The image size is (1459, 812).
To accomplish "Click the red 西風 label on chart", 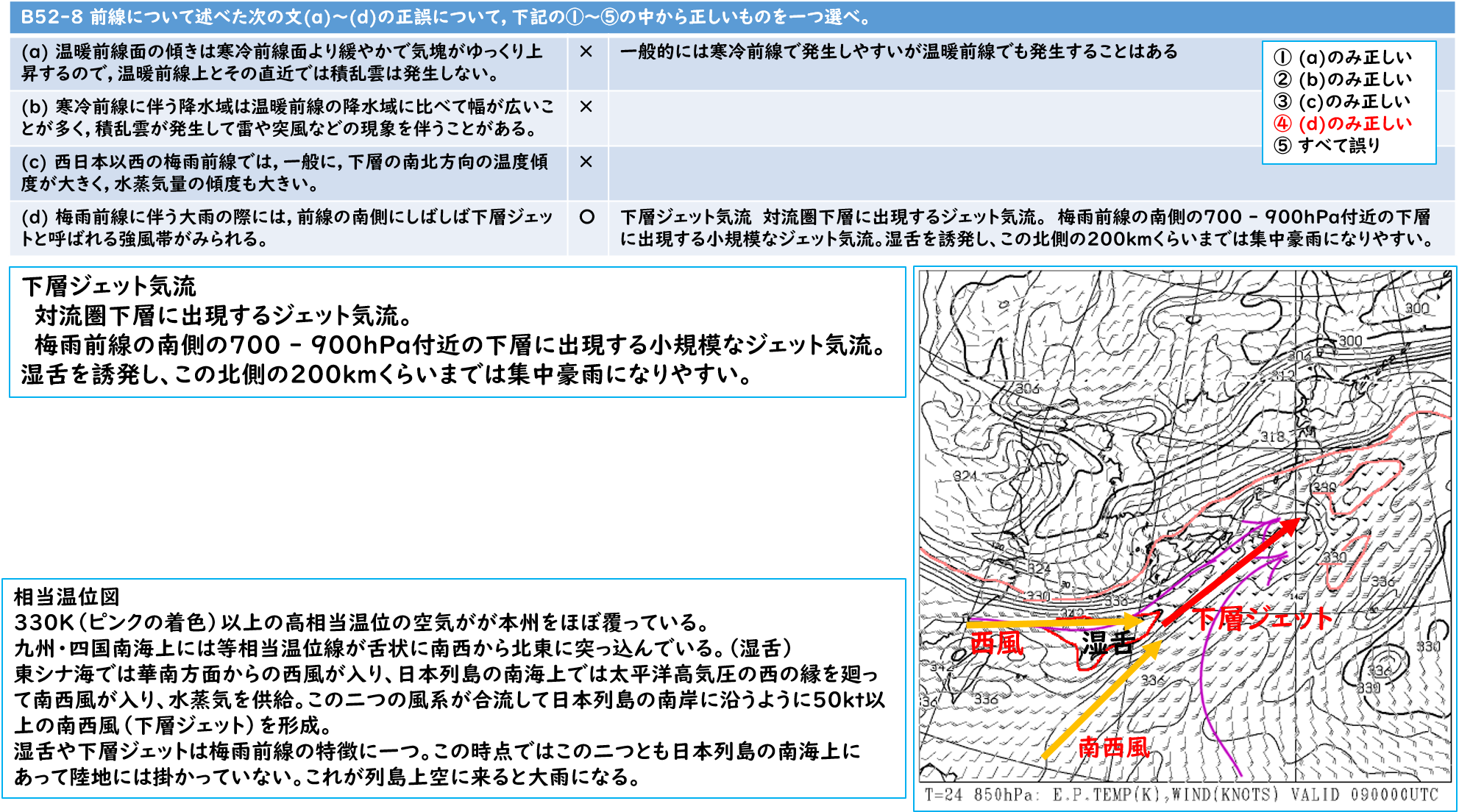I will [996, 644].
